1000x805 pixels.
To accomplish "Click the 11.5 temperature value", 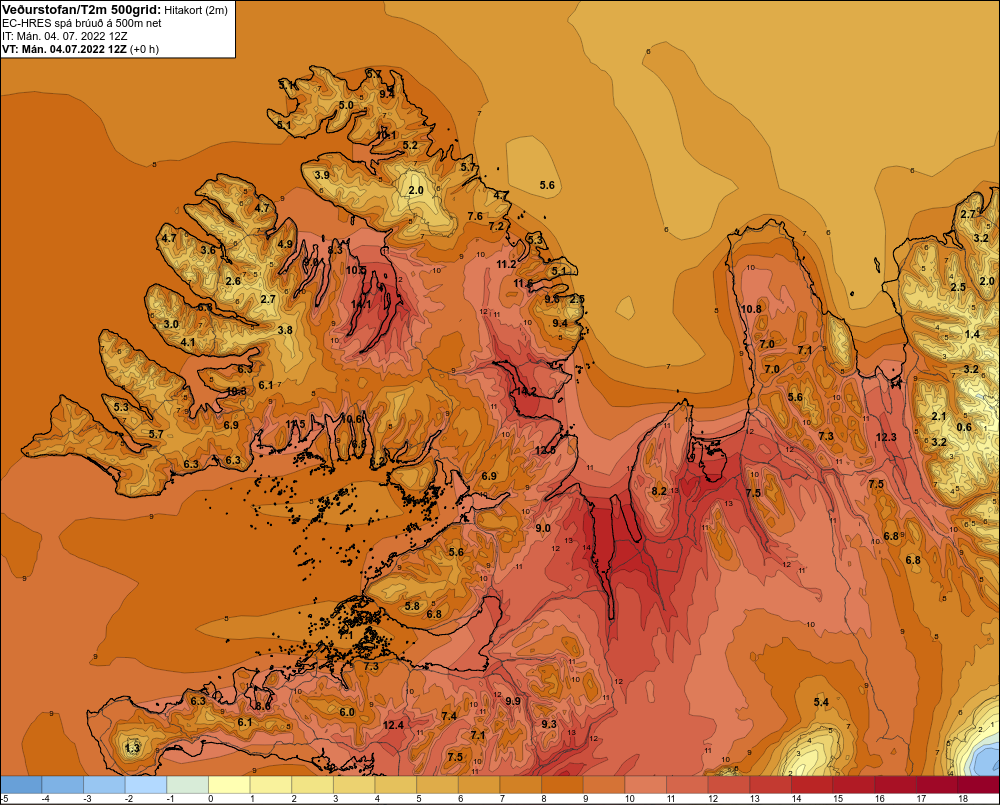I will click(x=295, y=424).
